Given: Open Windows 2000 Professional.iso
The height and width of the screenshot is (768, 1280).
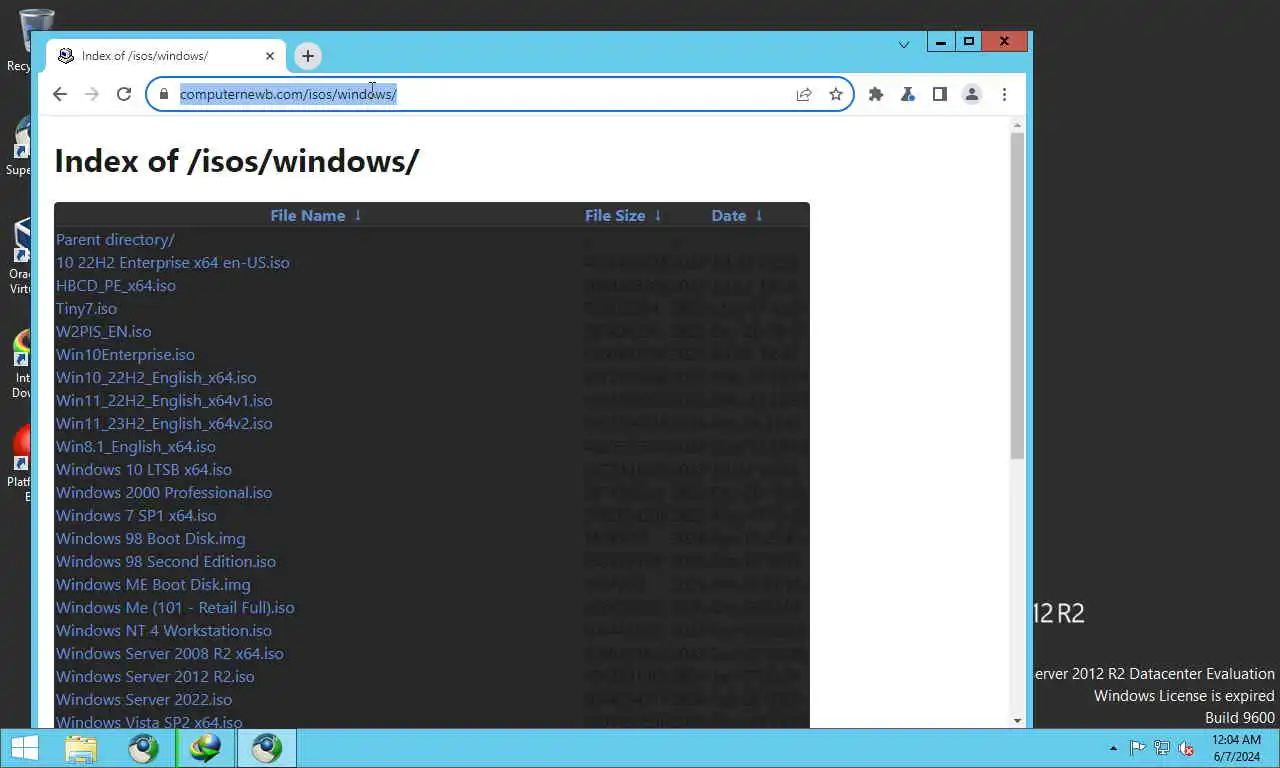Looking at the screenshot, I should (x=164, y=493).
